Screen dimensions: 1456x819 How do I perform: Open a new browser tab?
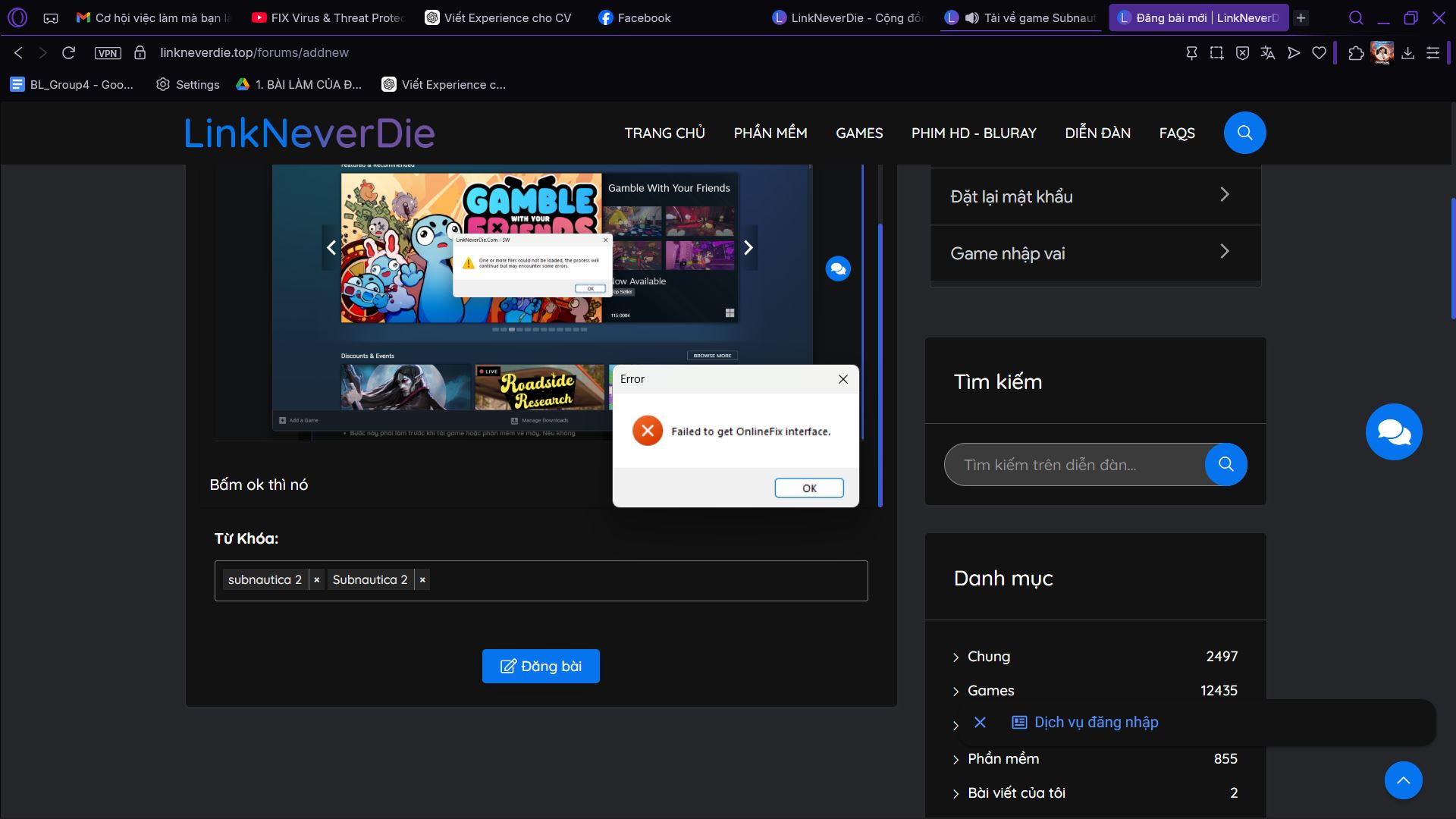1301,17
